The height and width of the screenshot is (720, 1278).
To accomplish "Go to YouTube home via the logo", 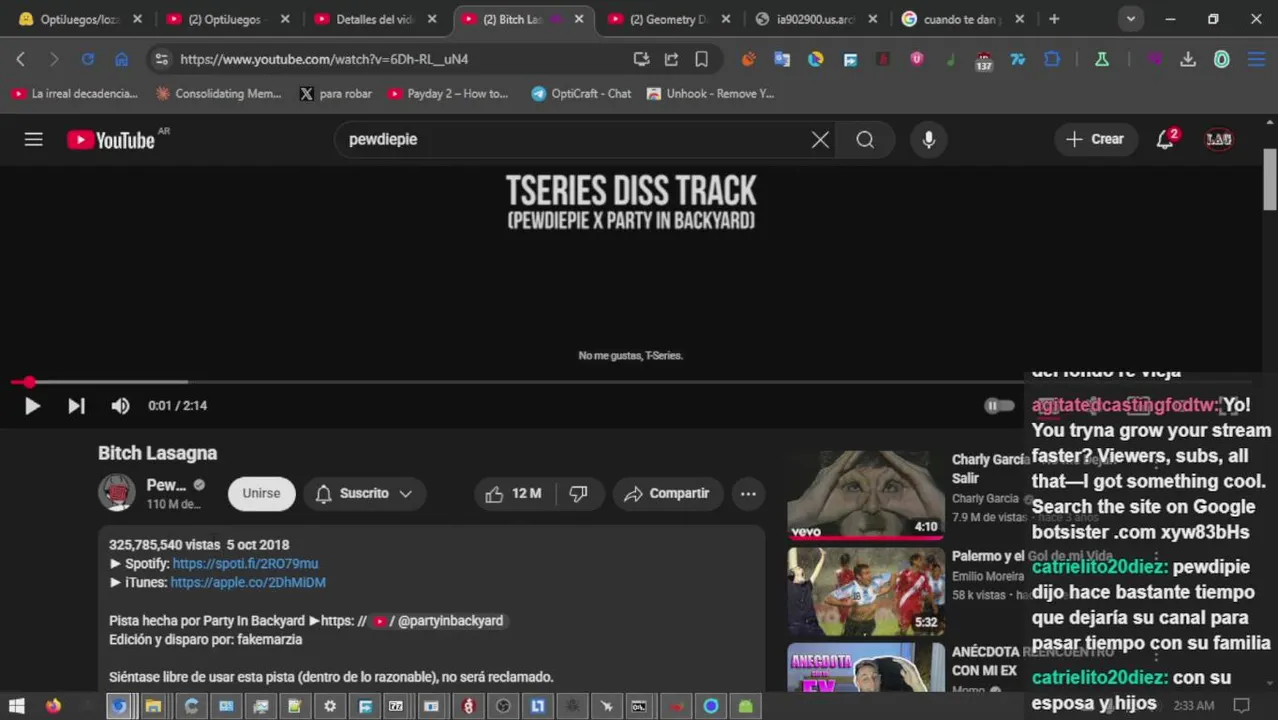I will coord(111,140).
